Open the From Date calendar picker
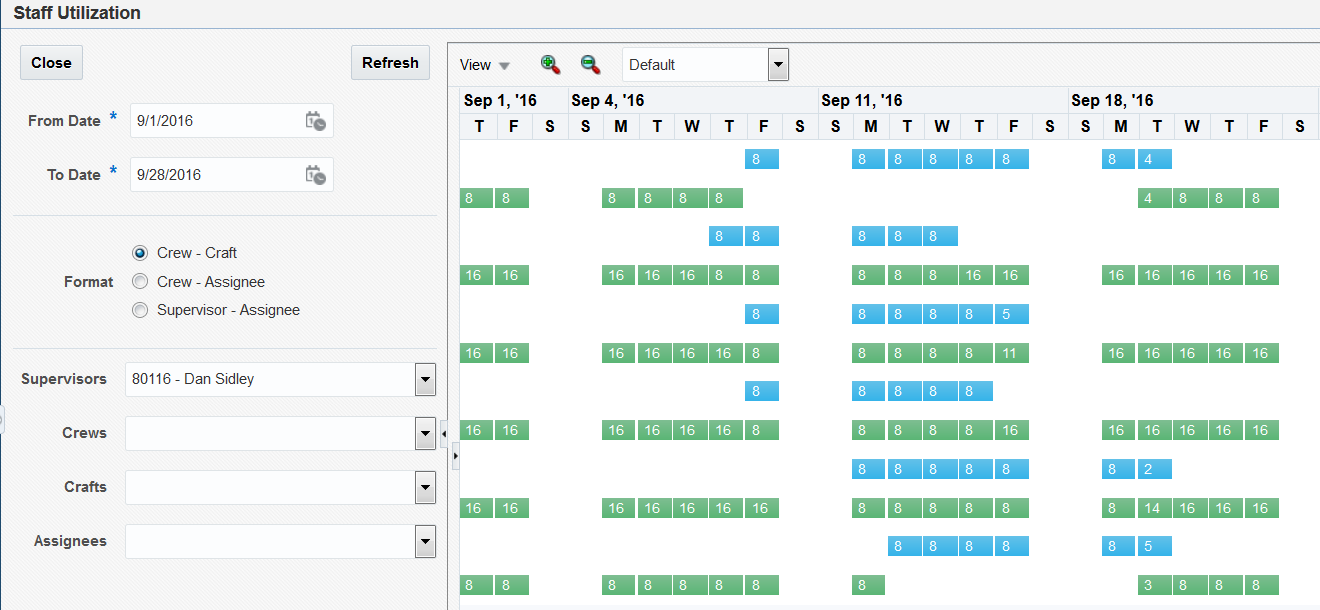The image size is (1320, 610). click(x=315, y=121)
